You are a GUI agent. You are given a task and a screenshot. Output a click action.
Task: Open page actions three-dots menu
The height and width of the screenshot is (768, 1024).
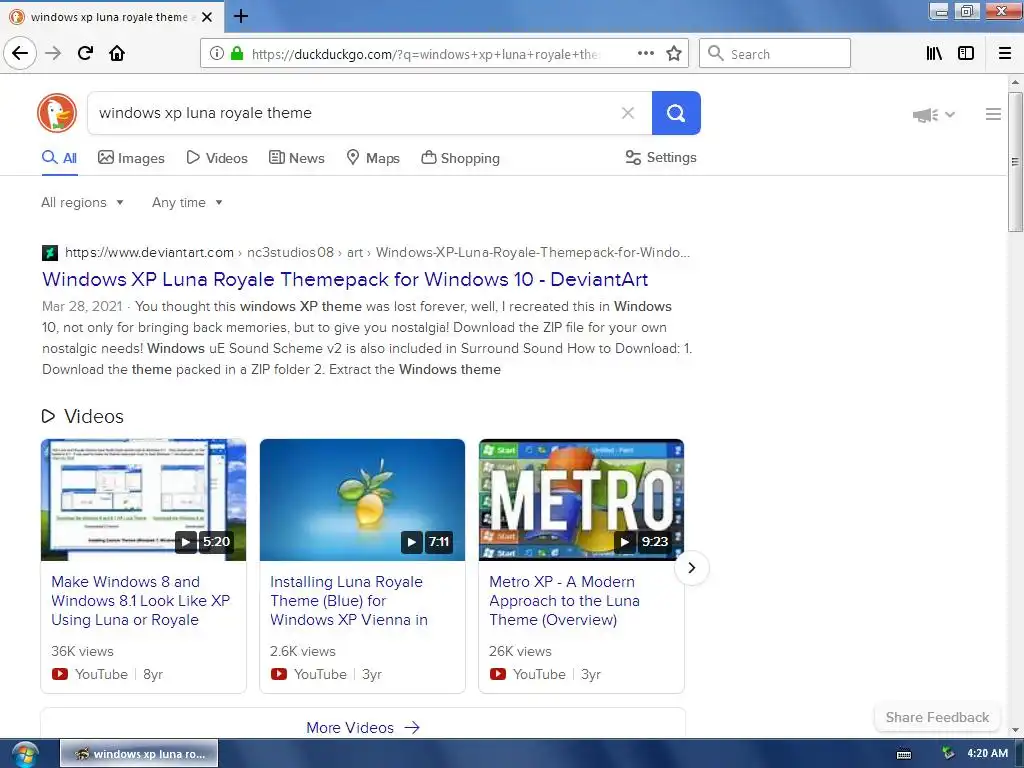[646, 53]
